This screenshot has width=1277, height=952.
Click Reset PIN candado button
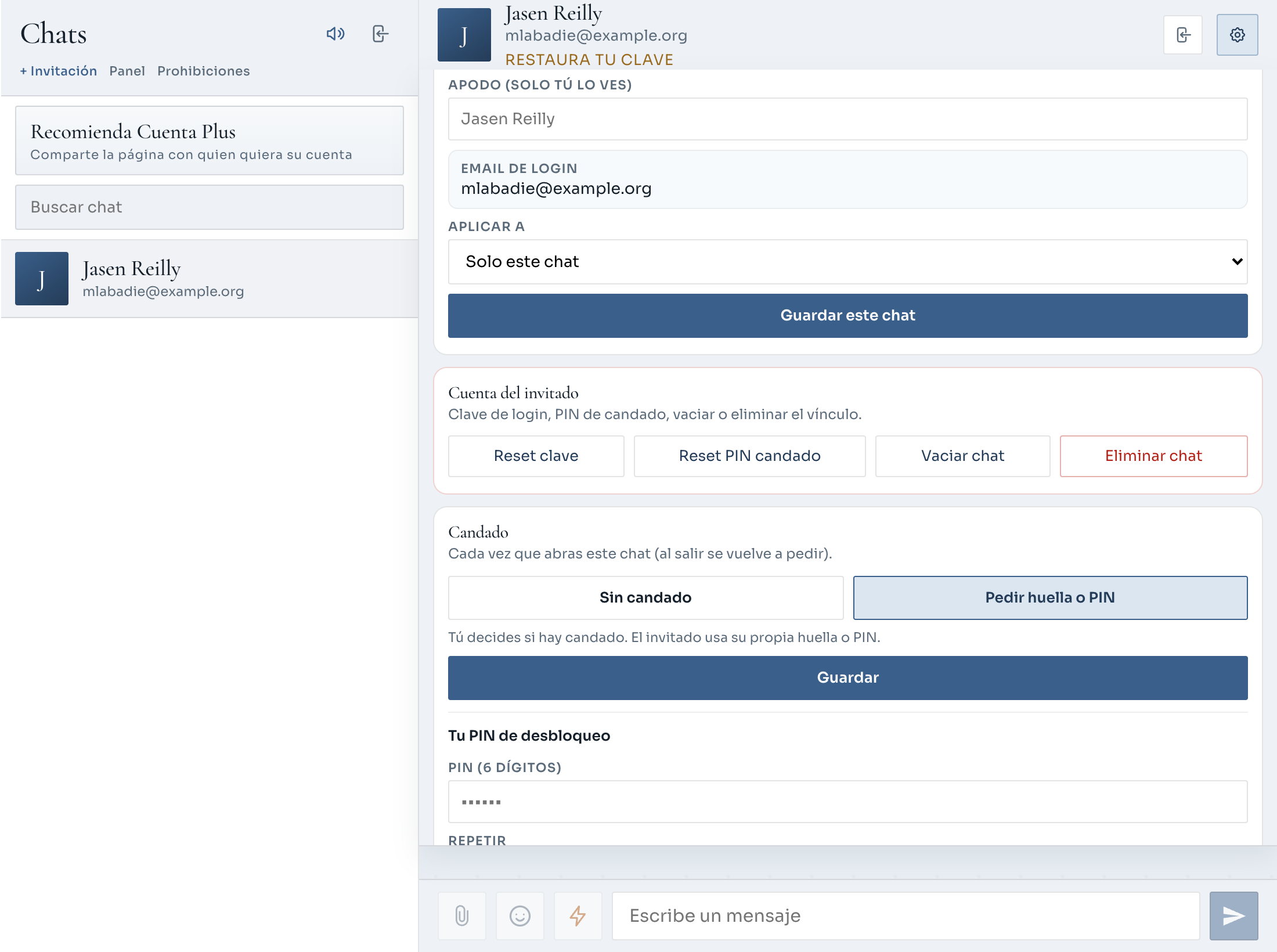tap(749, 456)
